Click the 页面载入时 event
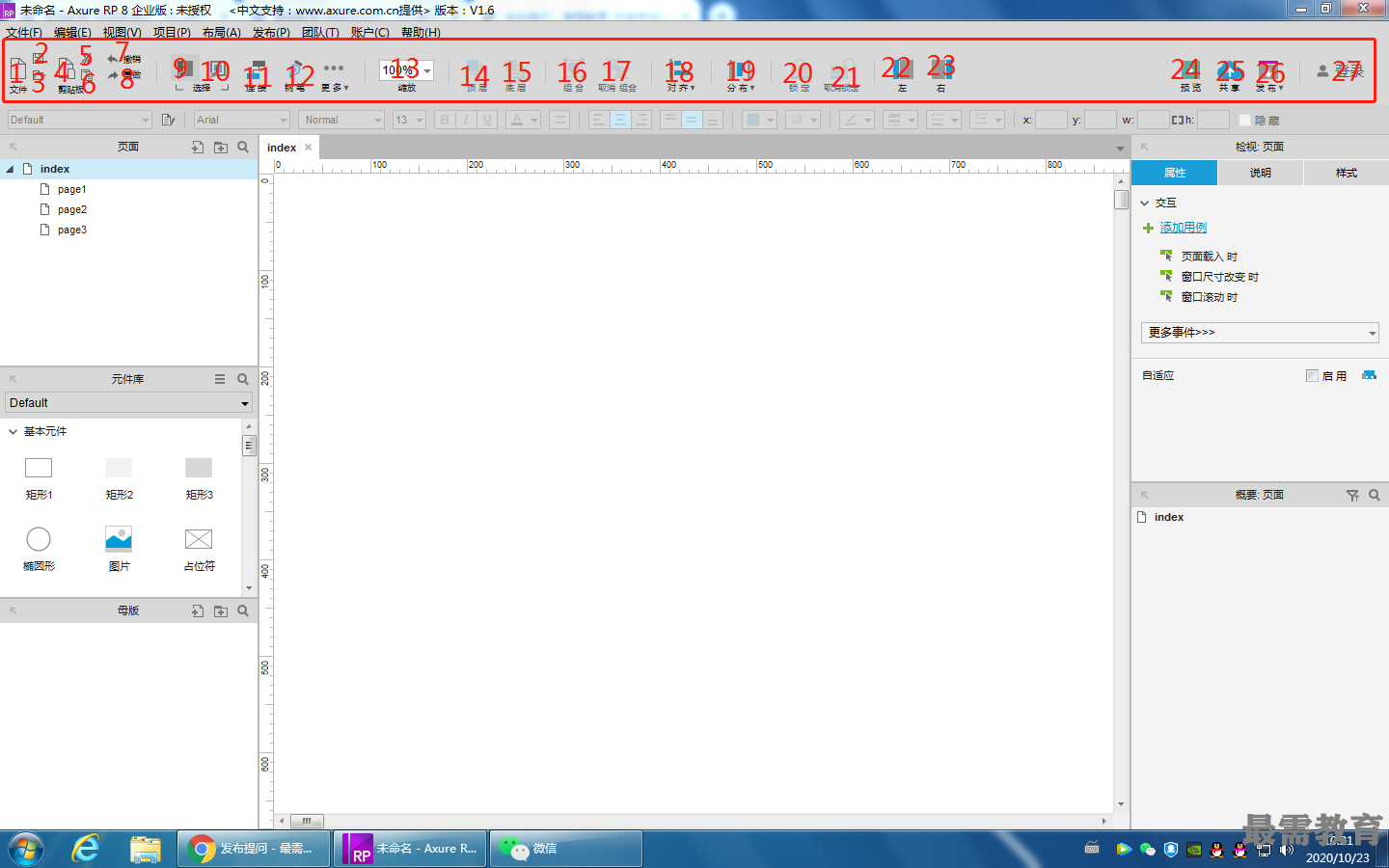Image resolution: width=1389 pixels, height=868 pixels. pos(1210,257)
